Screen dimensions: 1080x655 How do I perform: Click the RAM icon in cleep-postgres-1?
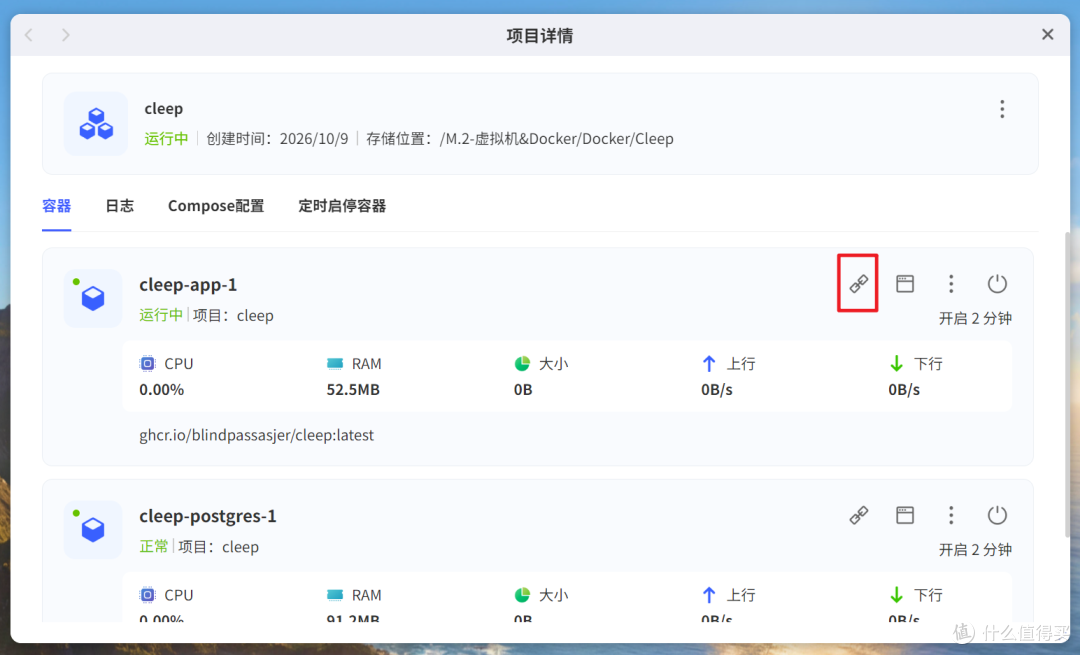tap(335, 595)
